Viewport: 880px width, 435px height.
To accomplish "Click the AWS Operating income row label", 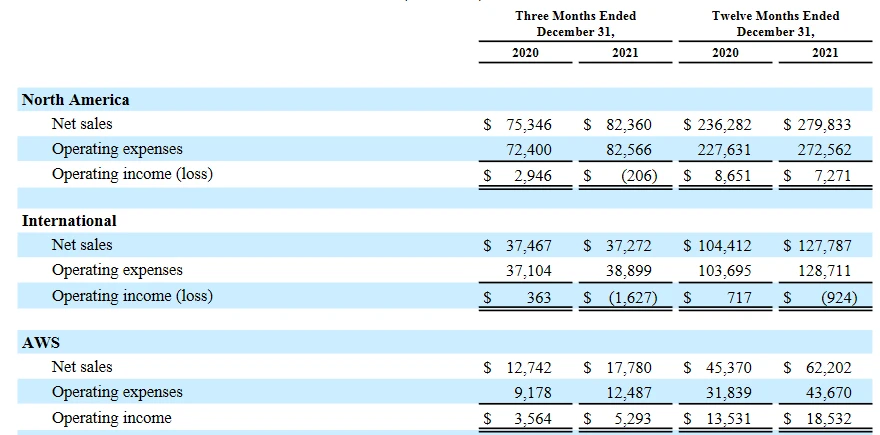I will [x=111, y=418].
